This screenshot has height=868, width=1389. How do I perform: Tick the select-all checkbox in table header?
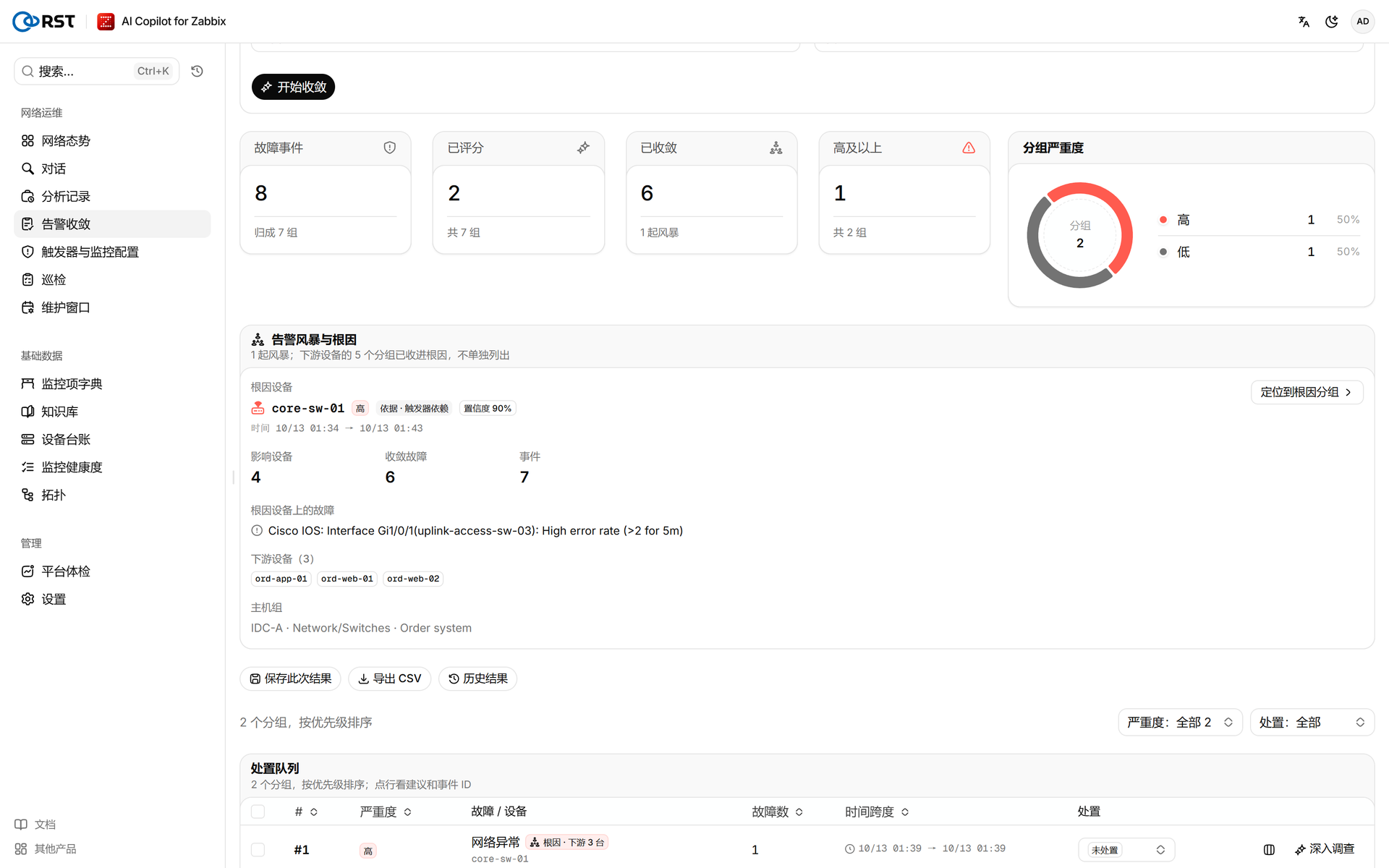point(258,812)
